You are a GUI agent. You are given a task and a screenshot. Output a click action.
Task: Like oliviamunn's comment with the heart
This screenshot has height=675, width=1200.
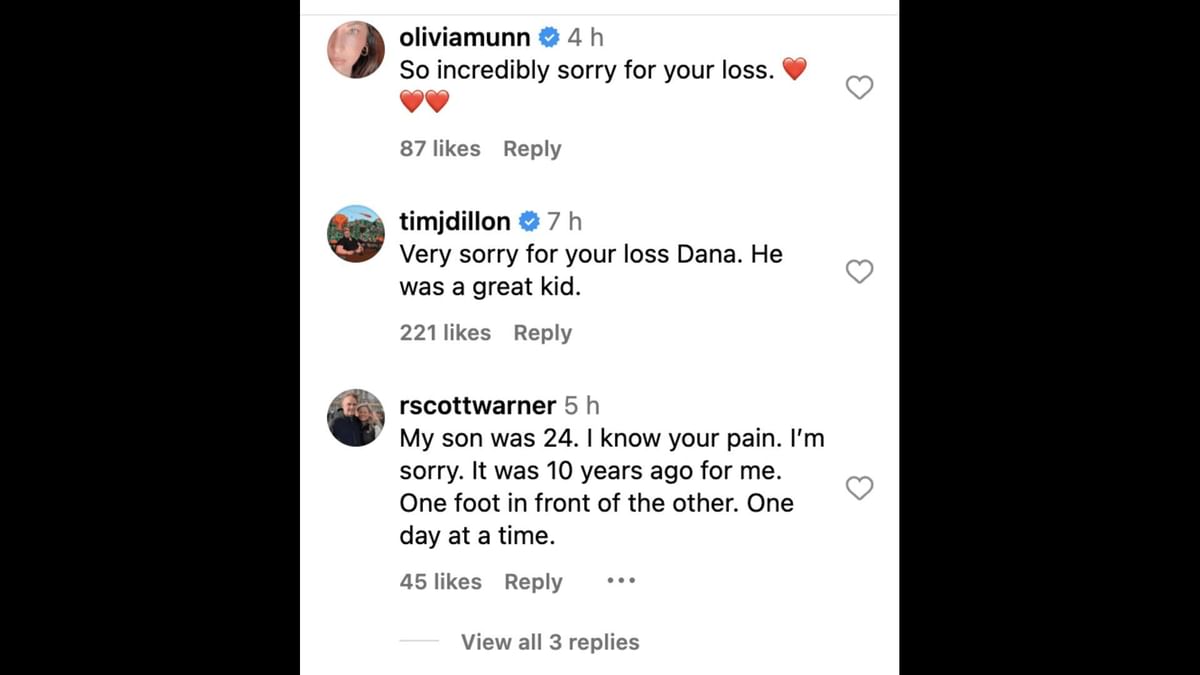(x=859, y=88)
